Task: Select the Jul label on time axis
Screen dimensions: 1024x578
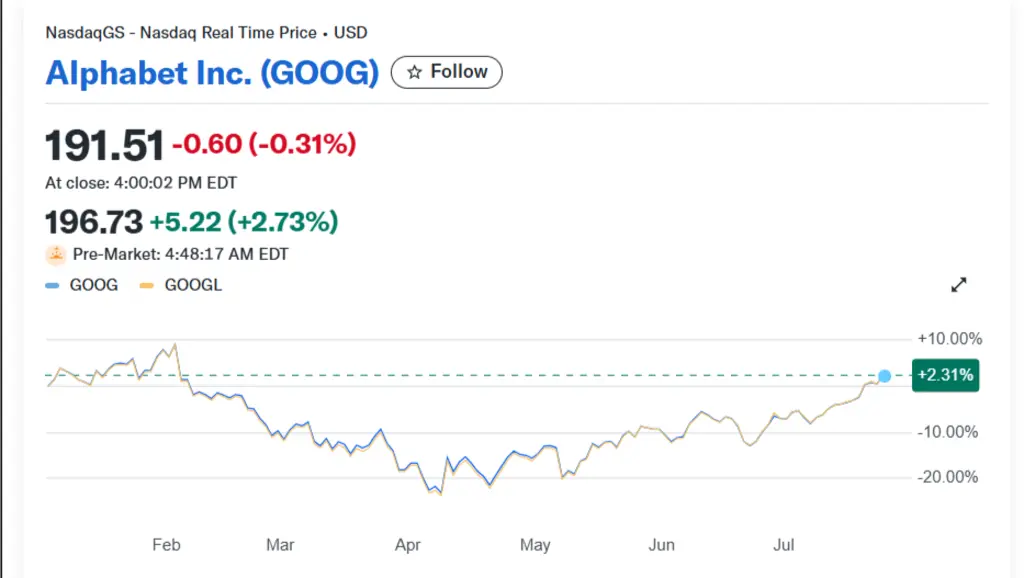Action: (x=784, y=545)
